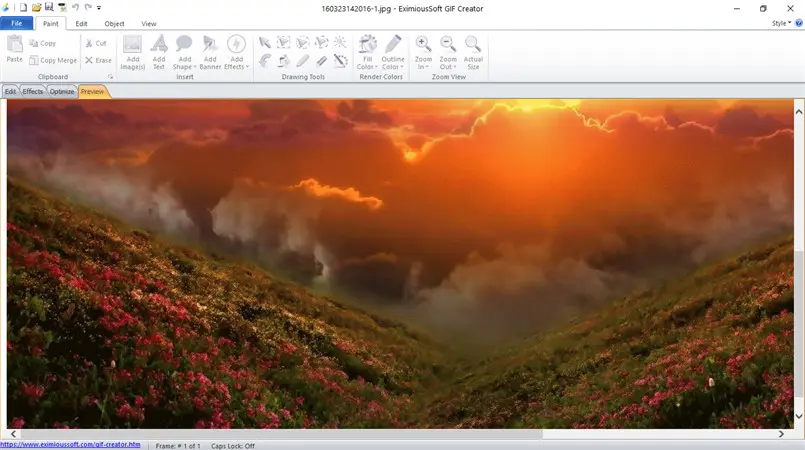
Task: Click the Undo arrow in quick access toolbar
Action: click(x=75, y=8)
